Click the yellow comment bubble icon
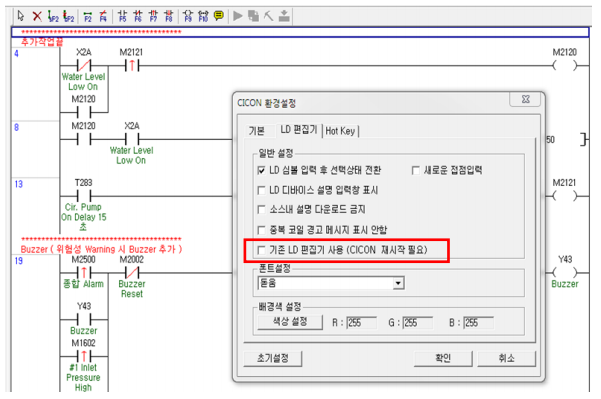 (219, 16)
